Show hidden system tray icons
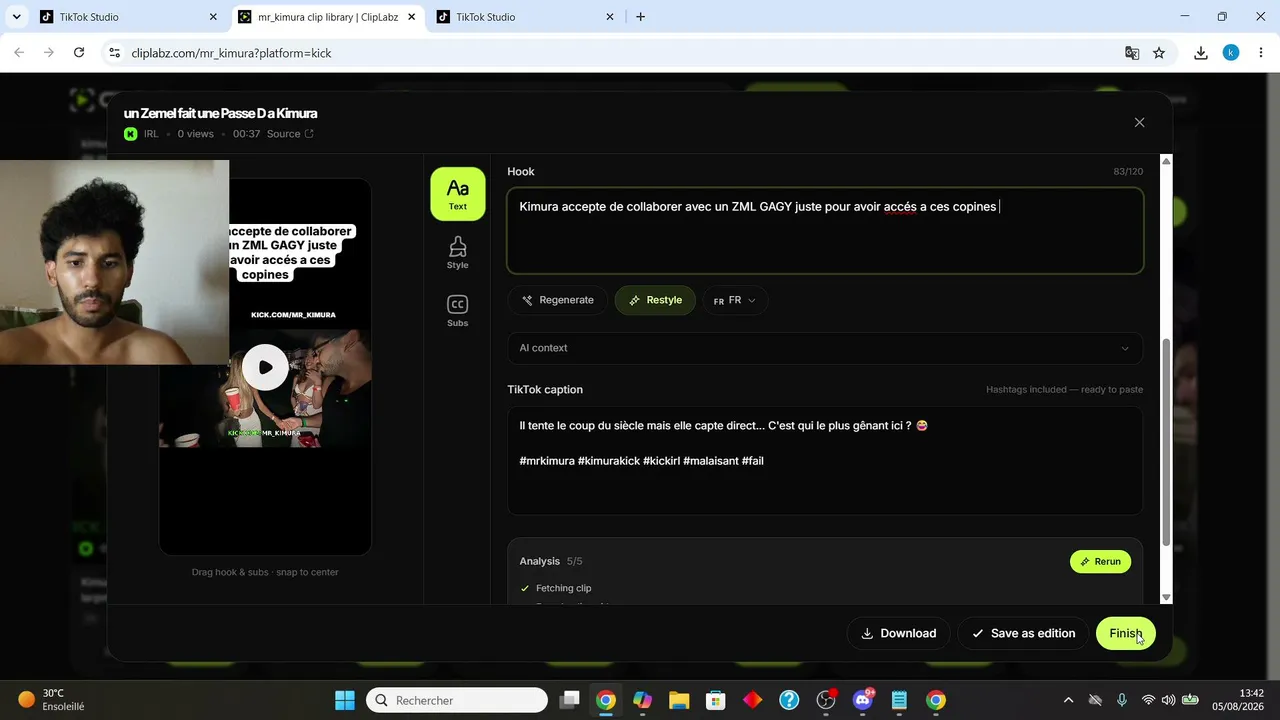 (x=1068, y=700)
